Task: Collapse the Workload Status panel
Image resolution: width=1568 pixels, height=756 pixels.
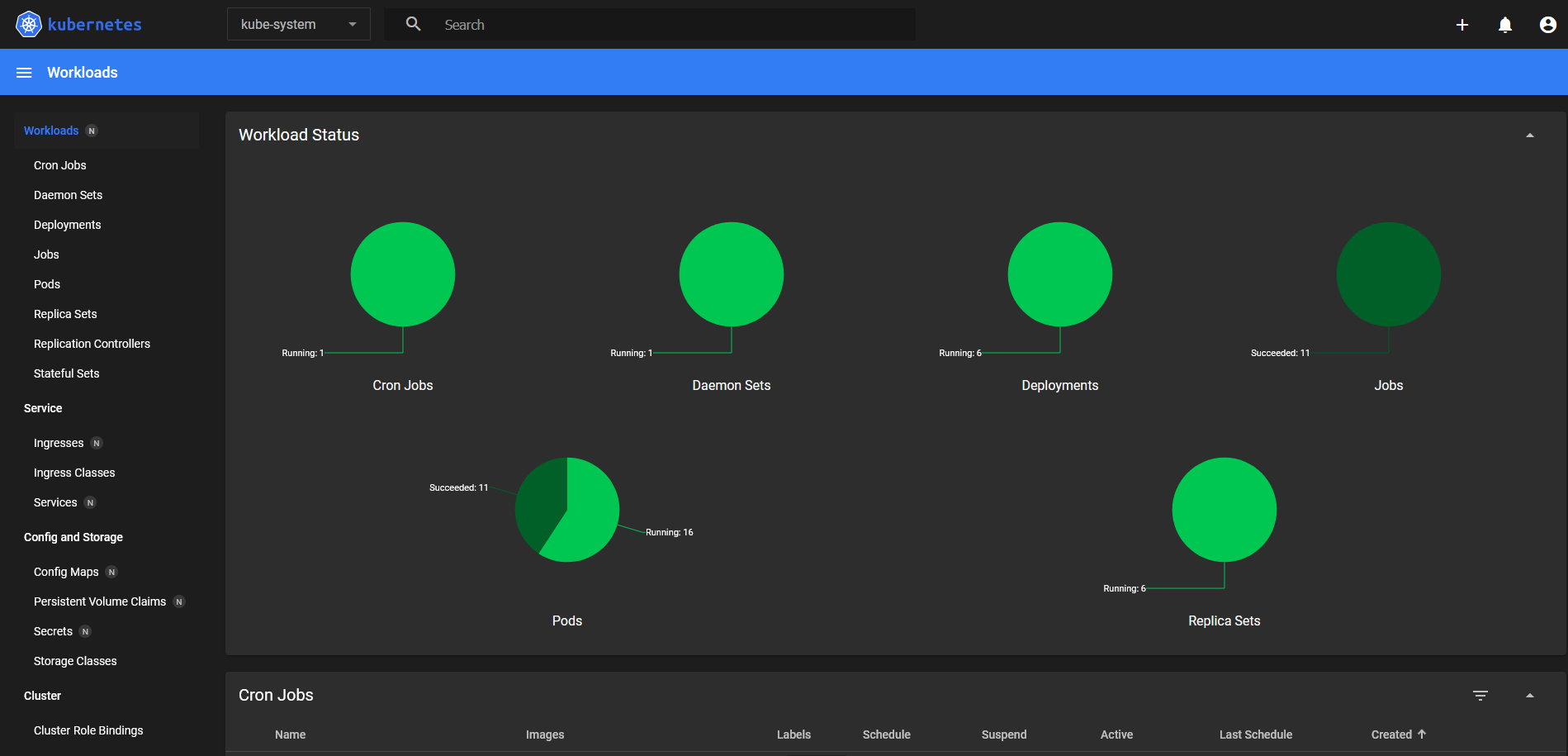Action: [1529, 136]
